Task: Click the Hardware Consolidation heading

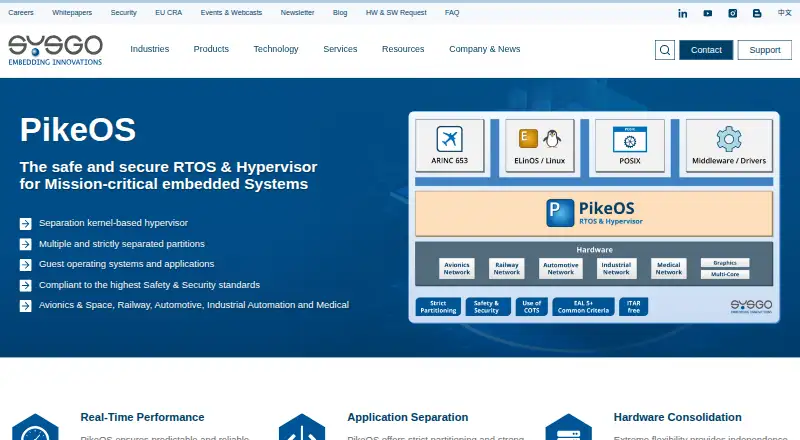Action: (678, 417)
